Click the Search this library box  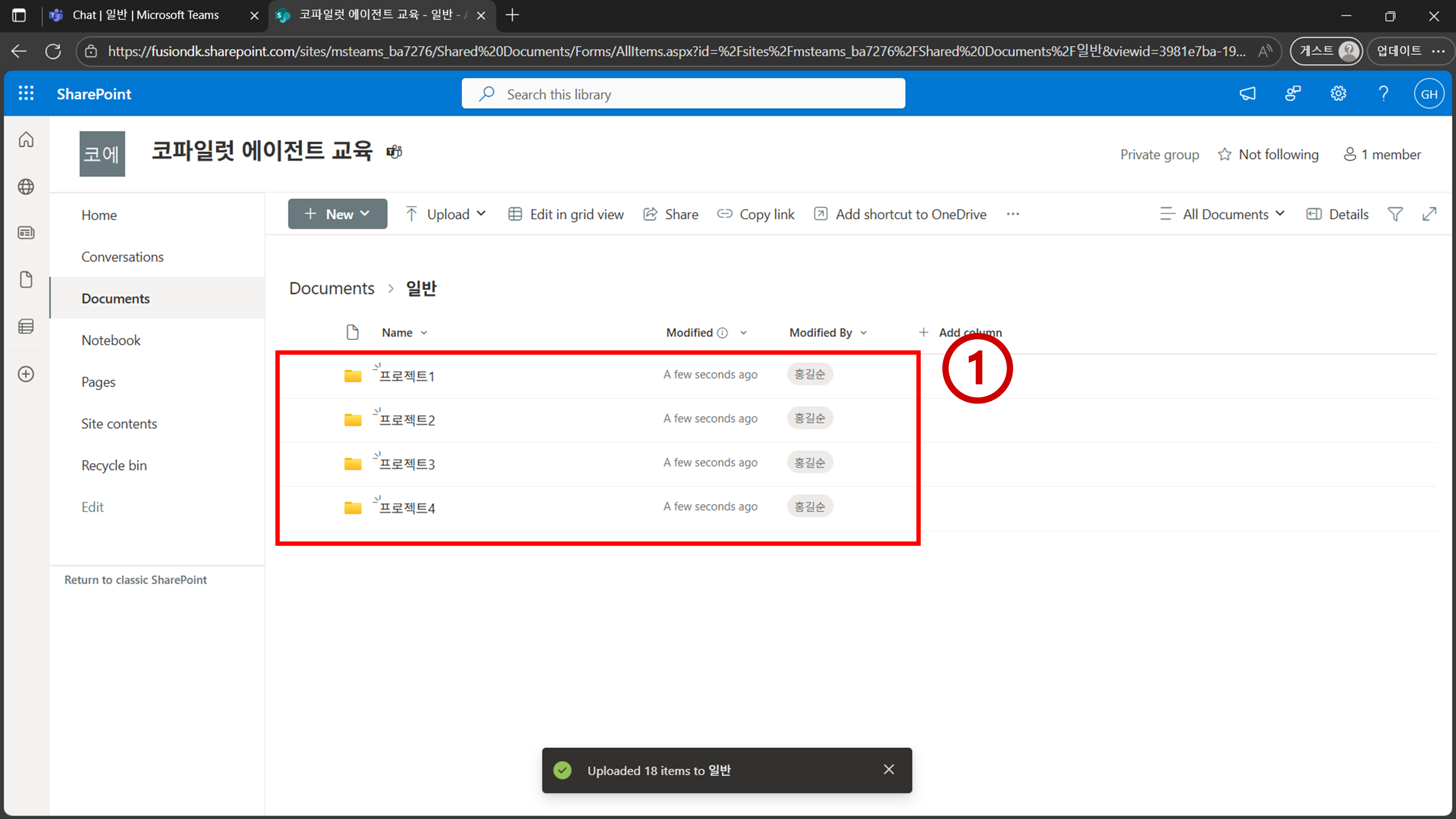click(683, 94)
